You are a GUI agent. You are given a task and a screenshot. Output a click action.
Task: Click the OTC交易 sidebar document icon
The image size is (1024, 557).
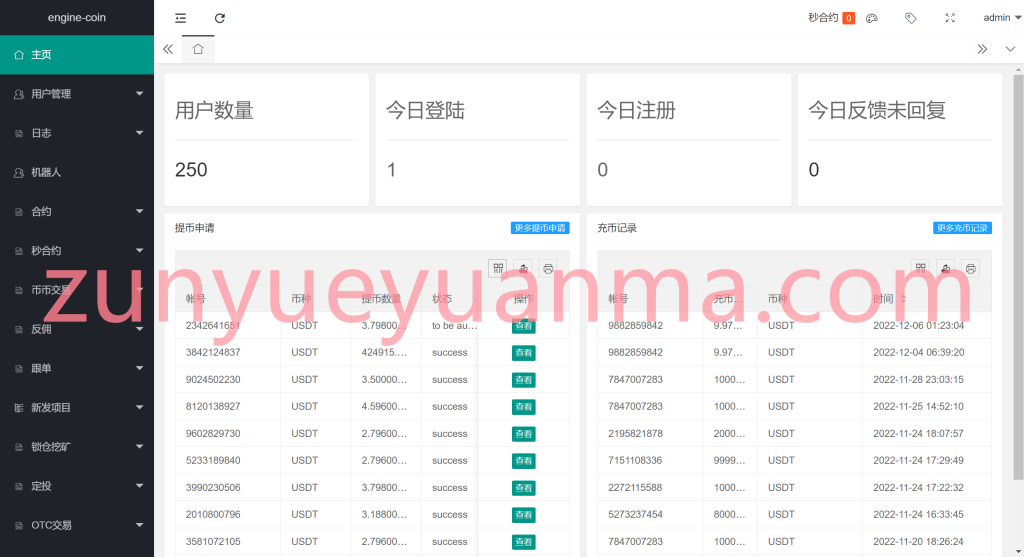tap(19, 525)
